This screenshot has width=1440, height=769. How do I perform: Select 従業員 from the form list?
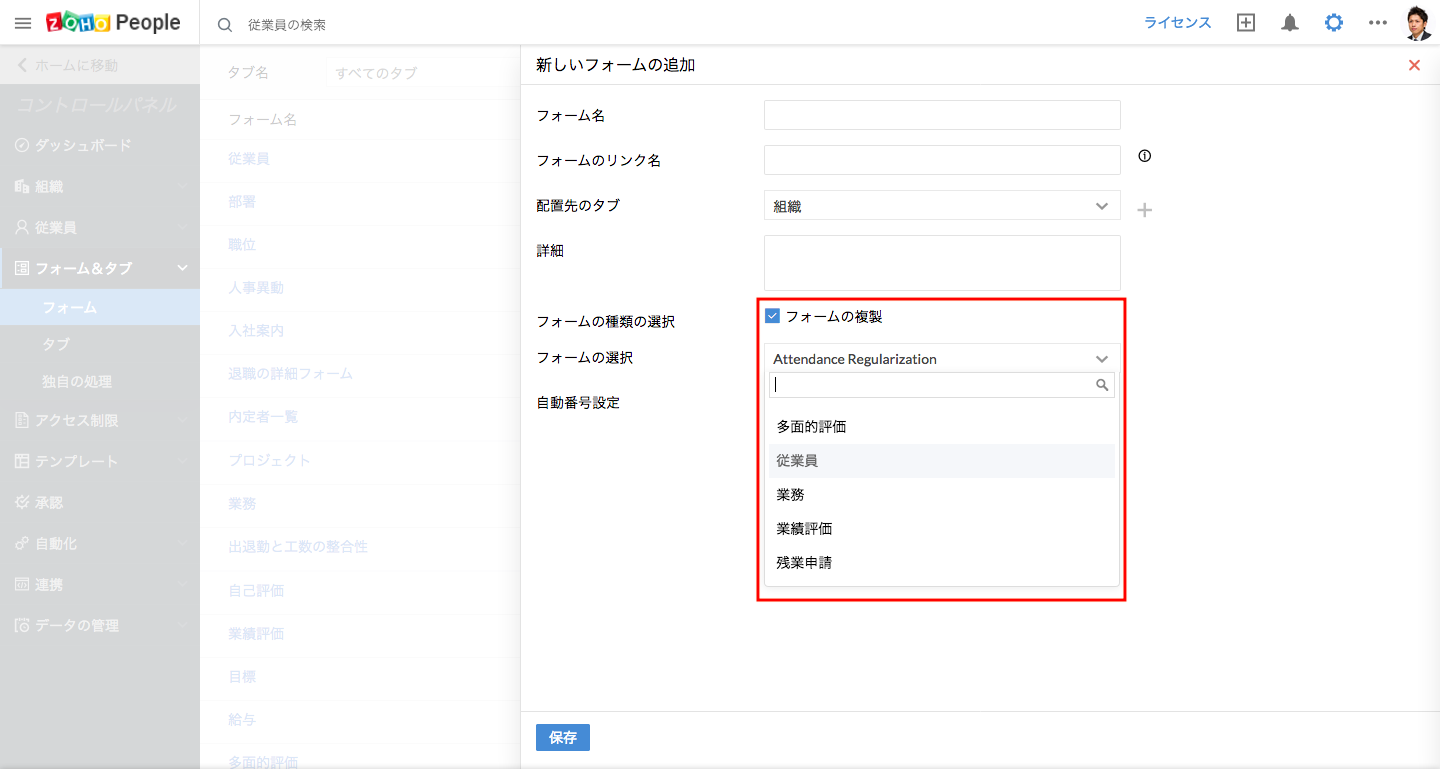797,460
